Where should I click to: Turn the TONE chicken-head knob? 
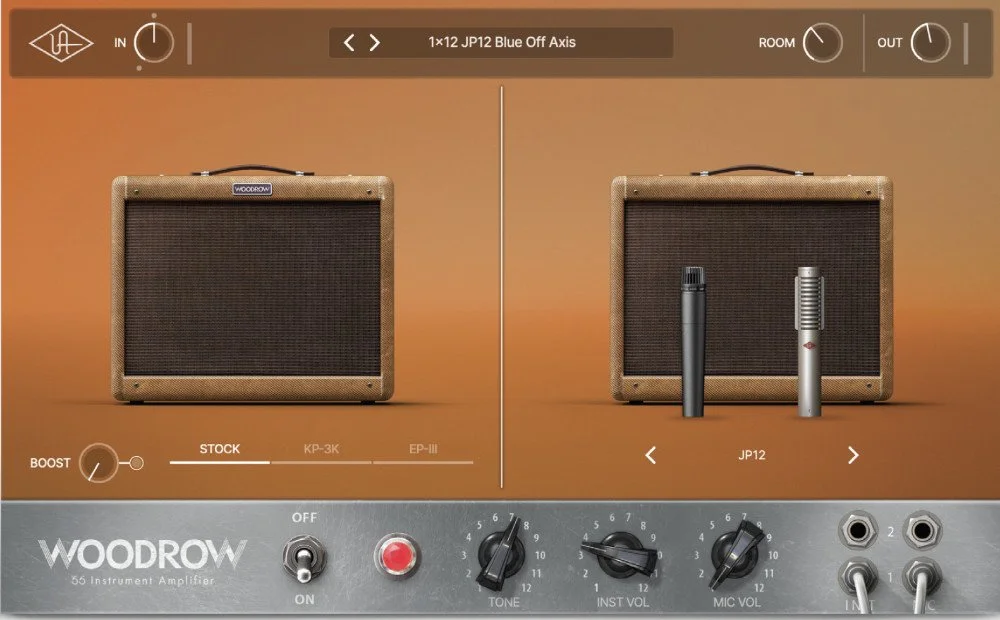coord(502,554)
